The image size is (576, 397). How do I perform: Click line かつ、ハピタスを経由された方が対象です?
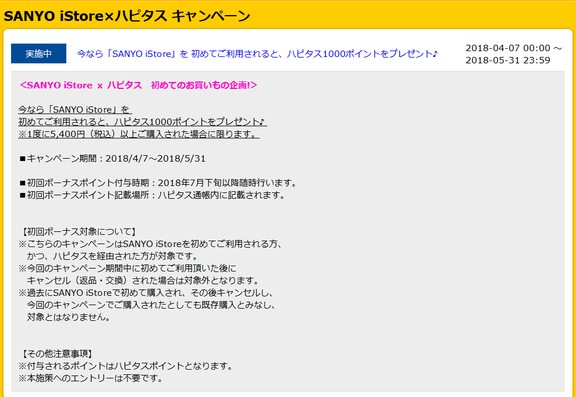pyautogui.click(x=112, y=256)
